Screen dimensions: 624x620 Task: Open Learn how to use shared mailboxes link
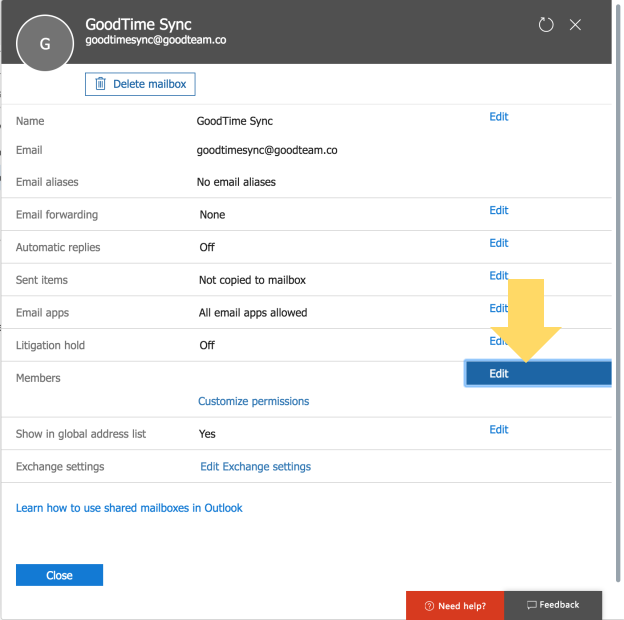(x=129, y=508)
